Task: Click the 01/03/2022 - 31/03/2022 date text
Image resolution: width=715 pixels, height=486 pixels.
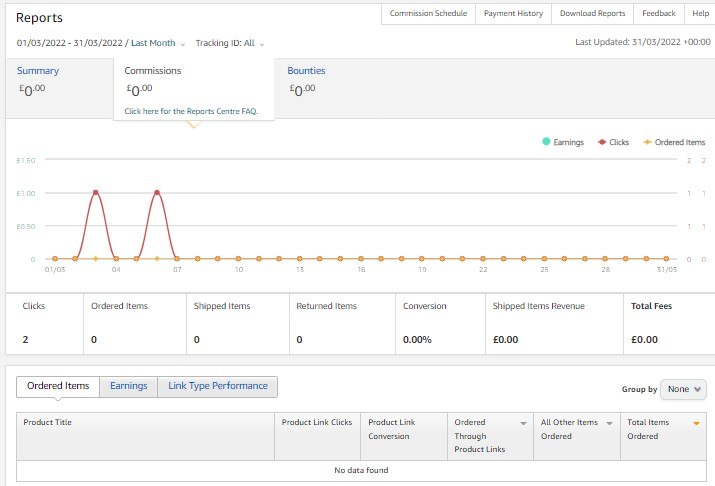Action: 70,43
